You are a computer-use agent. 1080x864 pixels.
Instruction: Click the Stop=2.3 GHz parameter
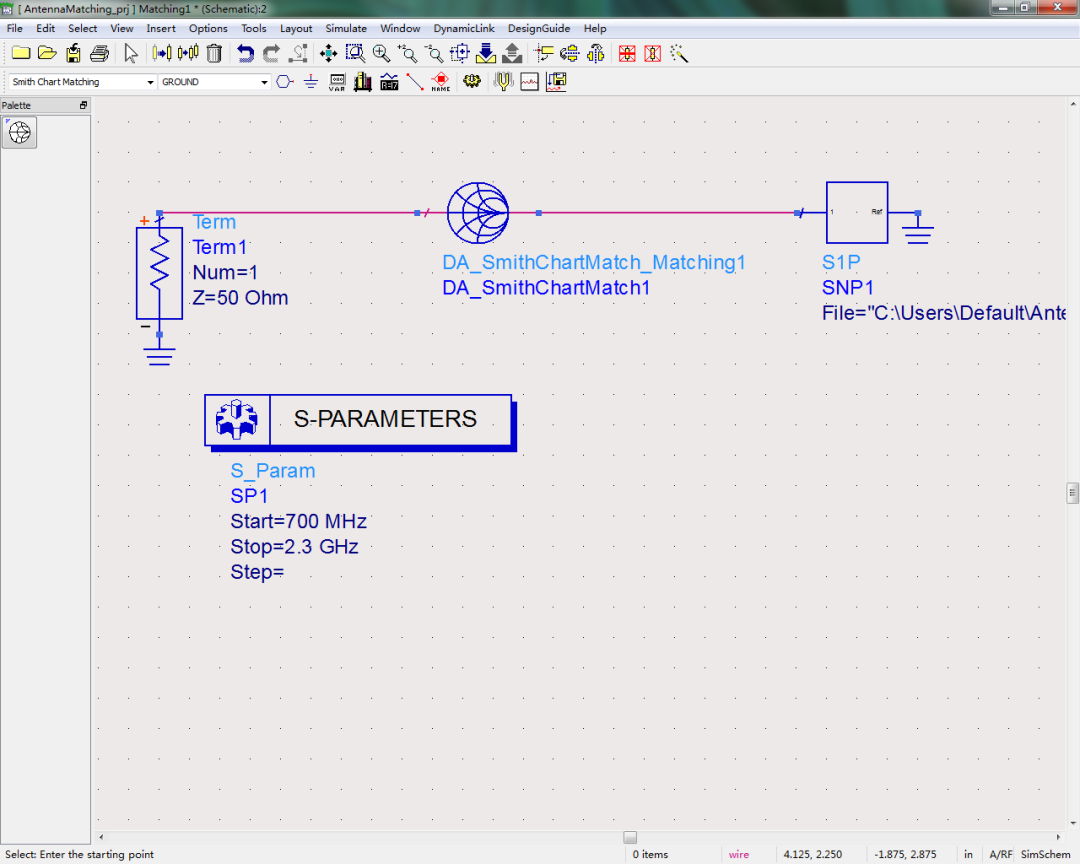(x=294, y=546)
